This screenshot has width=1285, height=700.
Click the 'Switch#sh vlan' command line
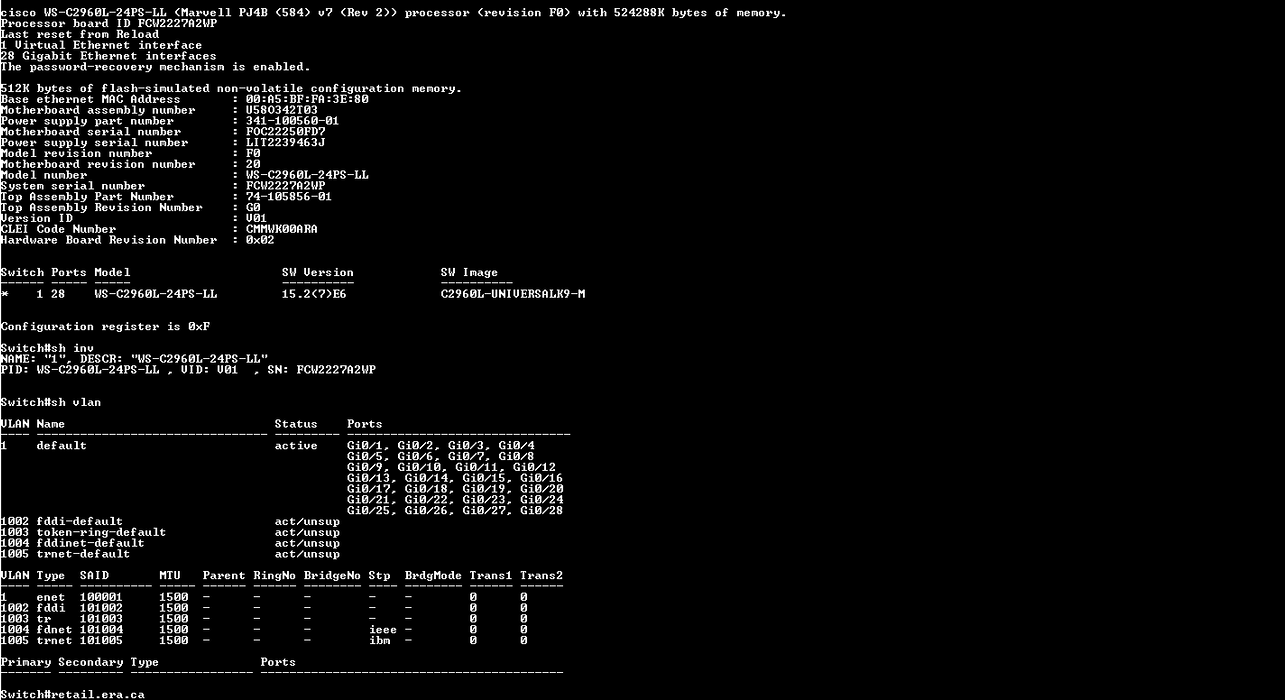(51, 402)
